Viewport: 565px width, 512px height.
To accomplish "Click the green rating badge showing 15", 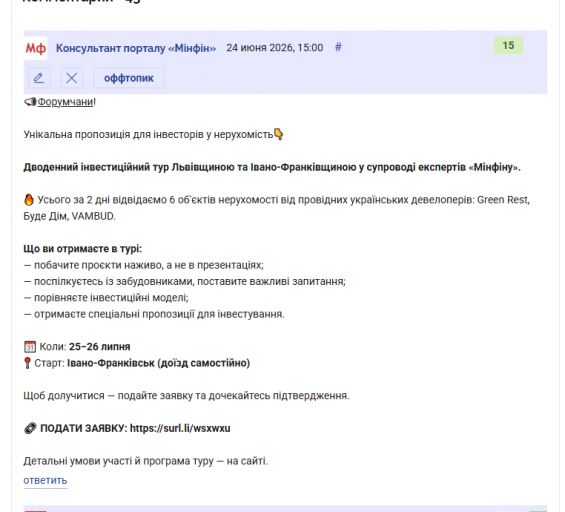I will pos(508,45).
